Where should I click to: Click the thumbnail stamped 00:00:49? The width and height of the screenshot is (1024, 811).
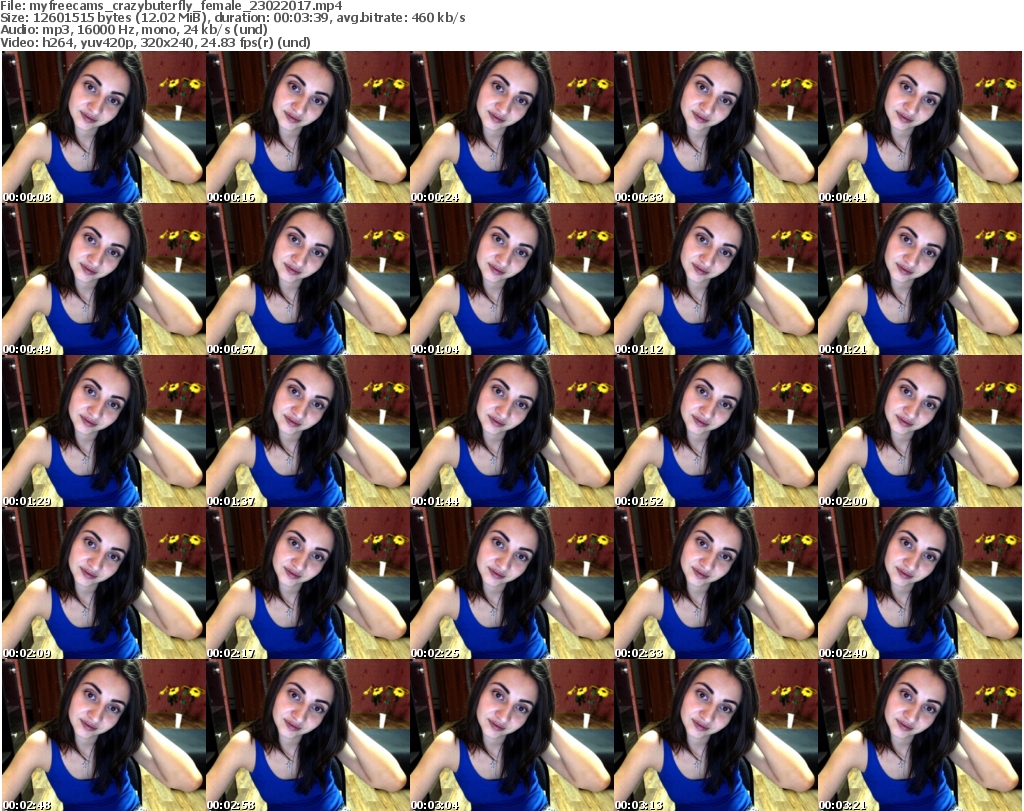tap(104, 279)
